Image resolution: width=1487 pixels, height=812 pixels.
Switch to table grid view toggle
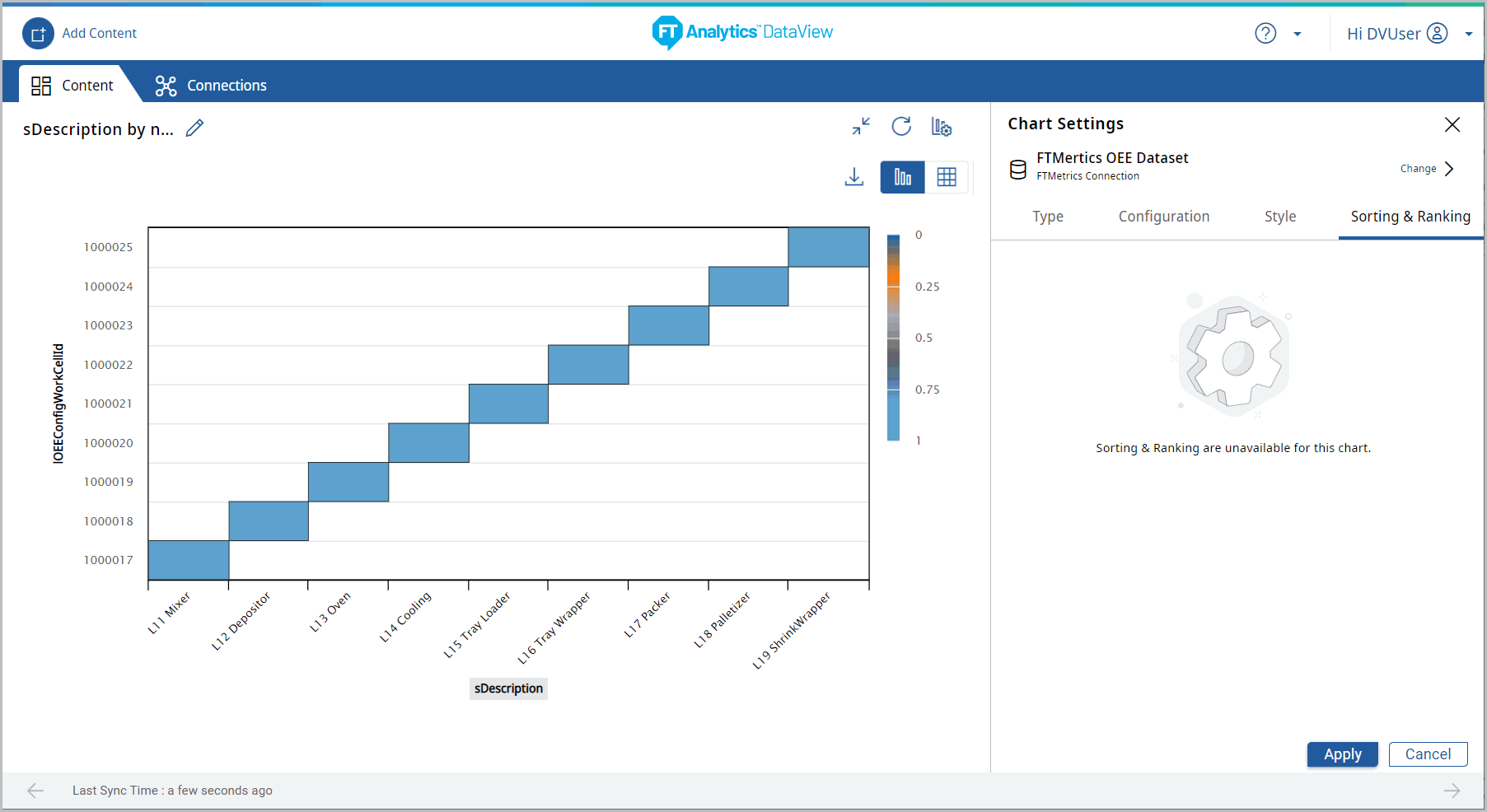click(x=947, y=177)
